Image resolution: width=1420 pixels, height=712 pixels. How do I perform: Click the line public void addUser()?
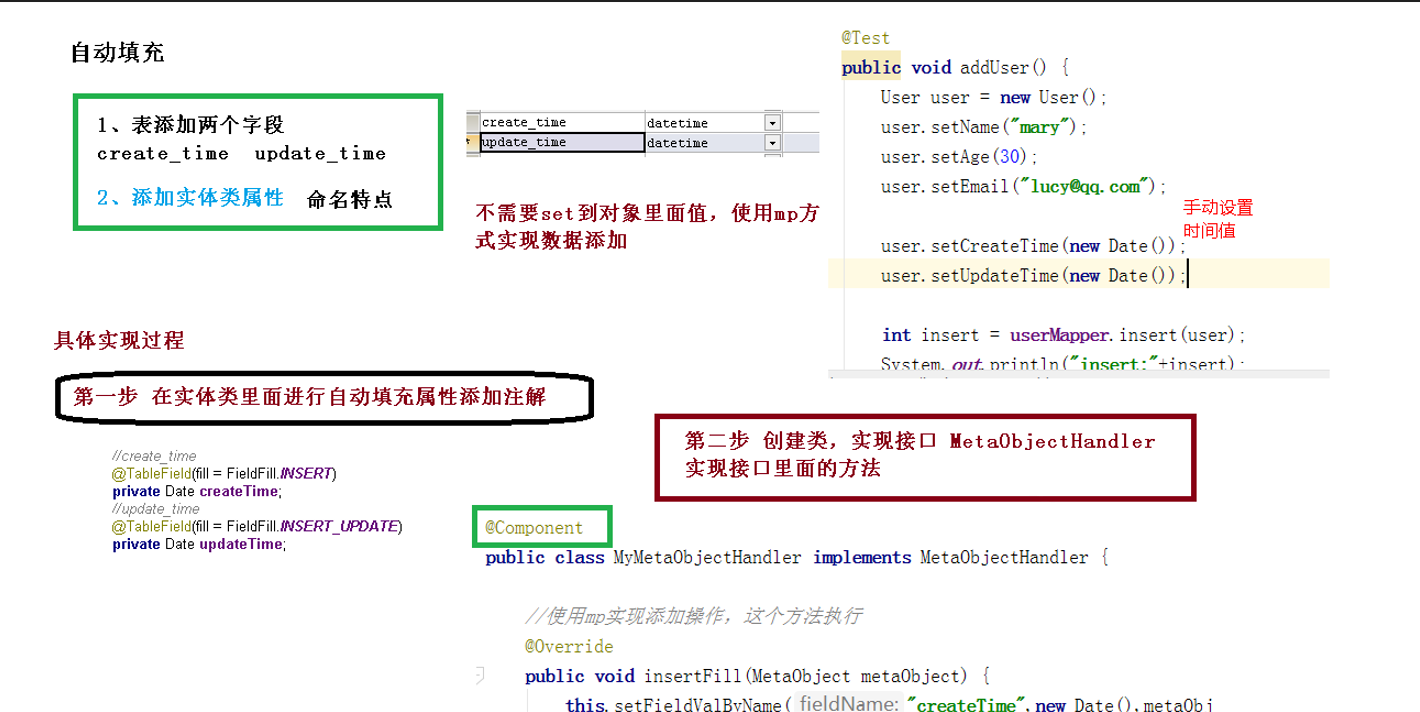click(956, 68)
